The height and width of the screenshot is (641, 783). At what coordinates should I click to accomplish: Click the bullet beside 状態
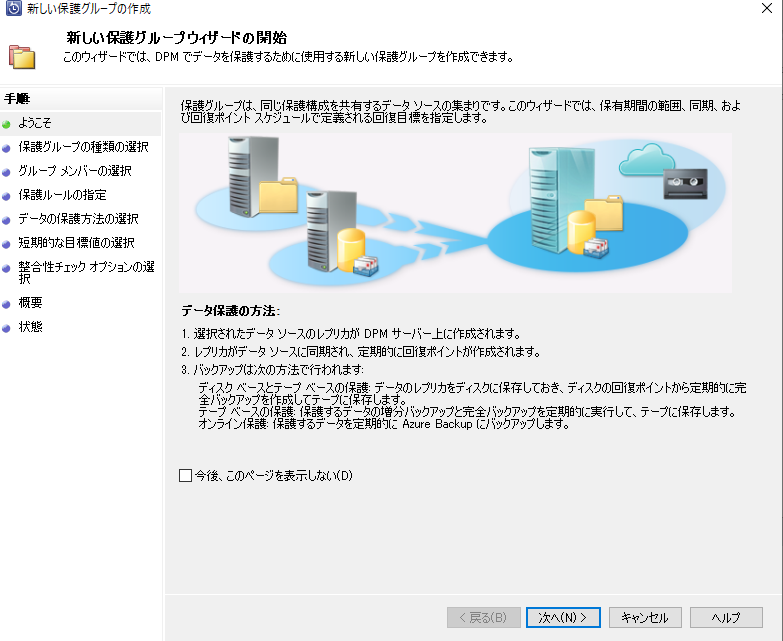[6, 328]
